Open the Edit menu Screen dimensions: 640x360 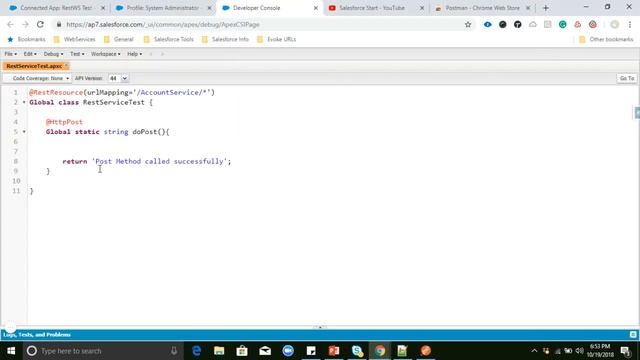[30, 54]
